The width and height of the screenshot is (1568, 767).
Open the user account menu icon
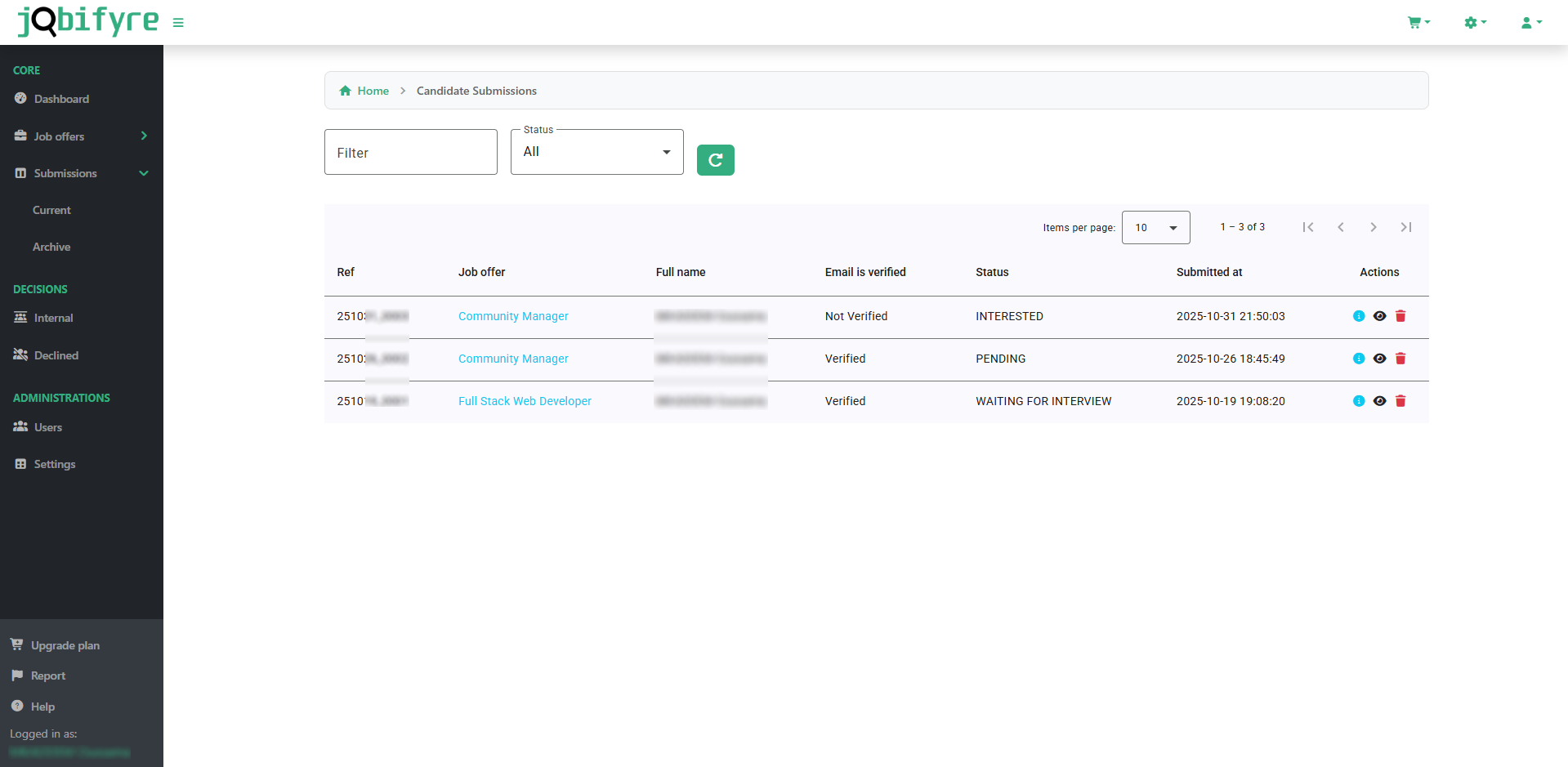(1530, 23)
